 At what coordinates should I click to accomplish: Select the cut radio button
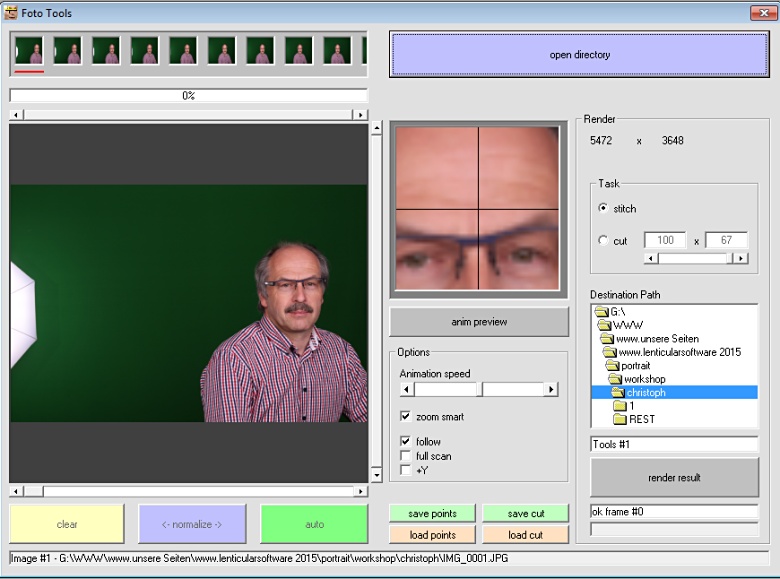coord(602,241)
